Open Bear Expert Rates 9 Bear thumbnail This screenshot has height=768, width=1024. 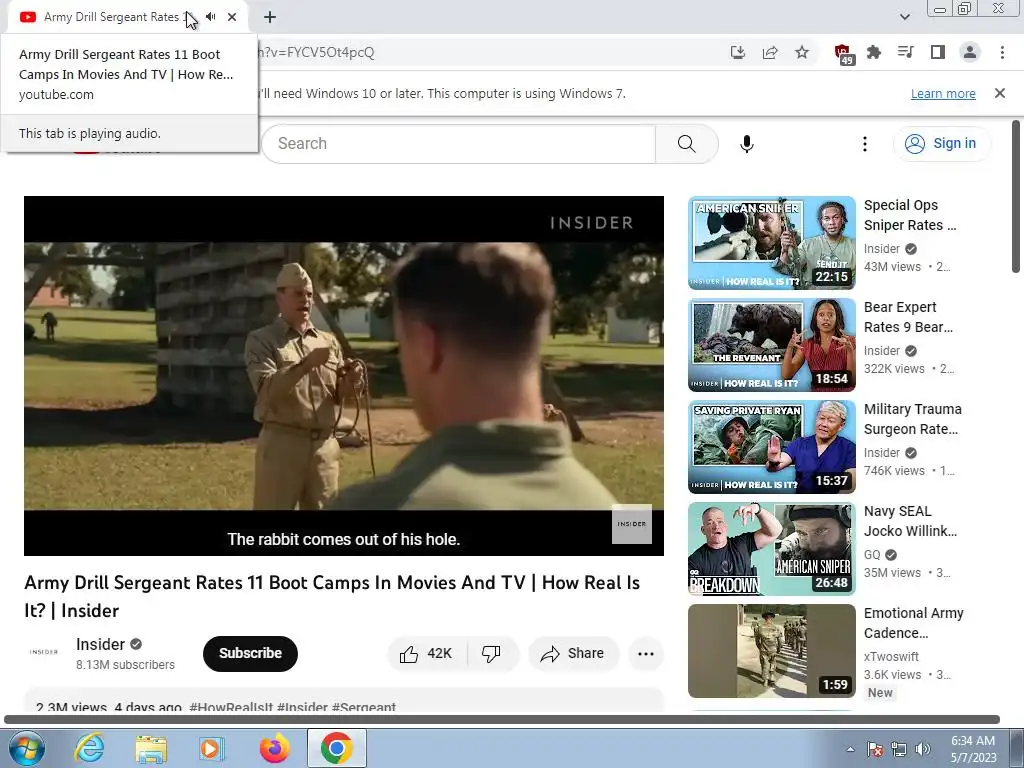[771, 345]
